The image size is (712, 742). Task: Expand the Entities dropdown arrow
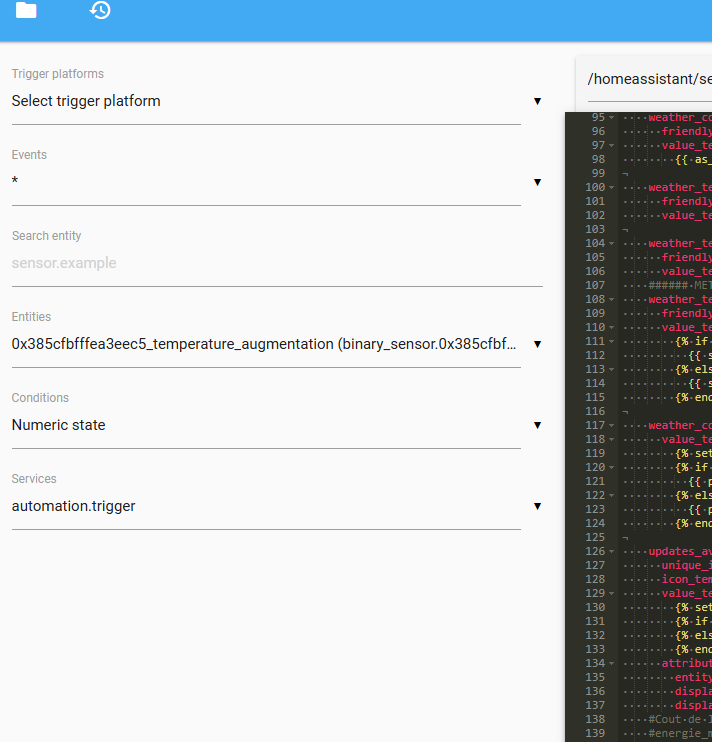537,344
